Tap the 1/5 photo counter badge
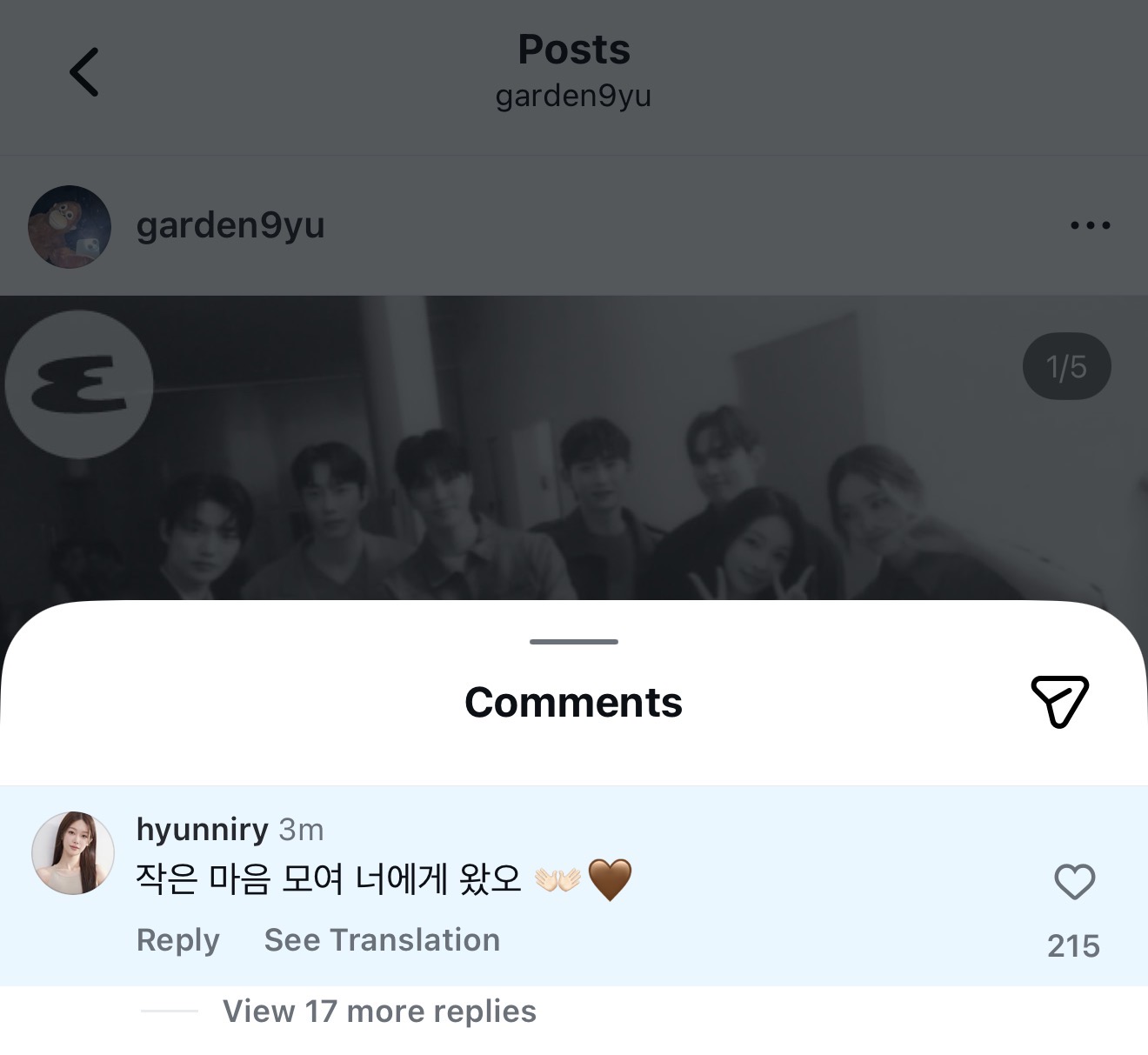This screenshot has width=1148, height=1055. click(x=1066, y=367)
